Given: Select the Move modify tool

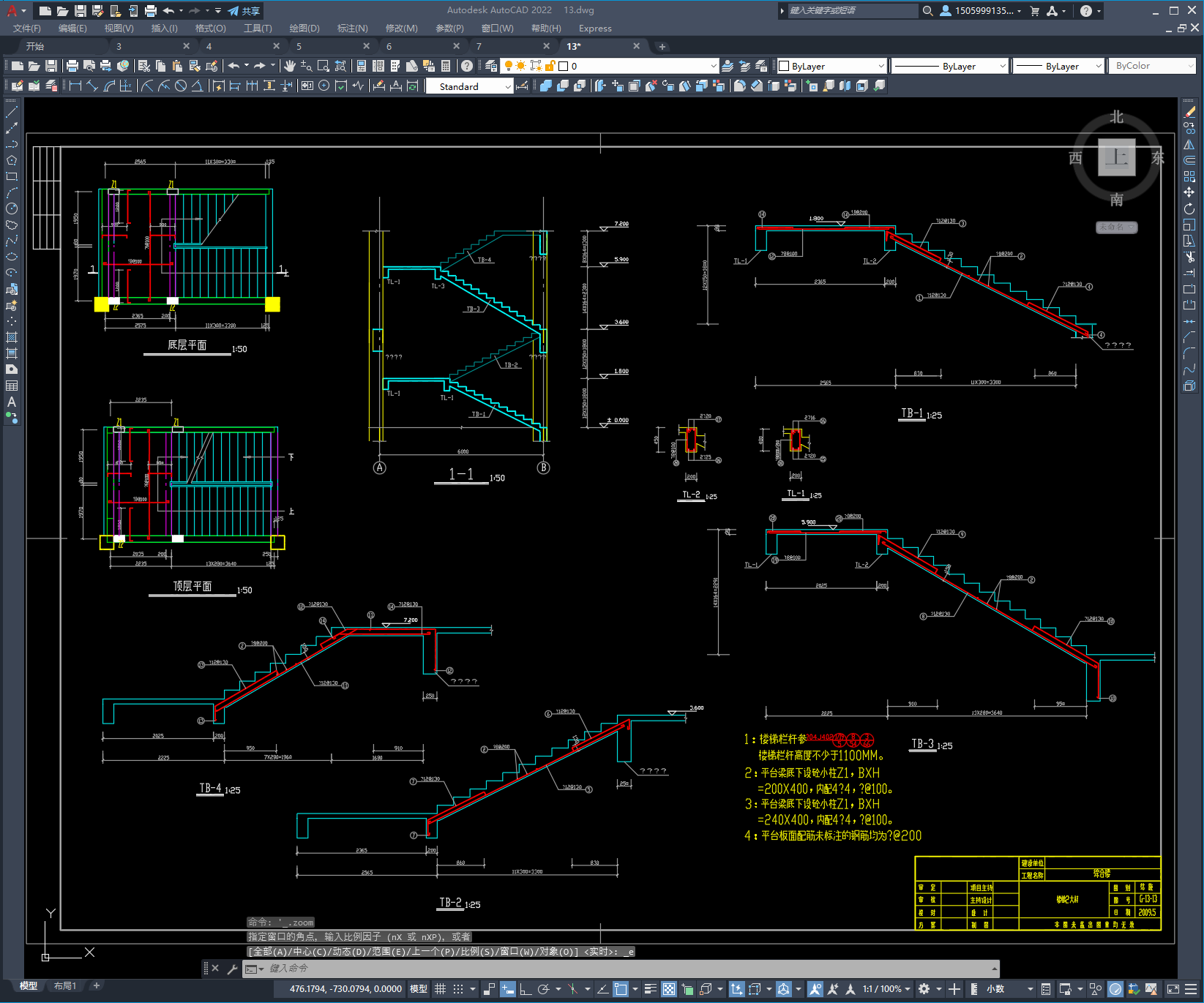Looking at the screenshot, I should pyautogui.click(x=1189, y=192).
